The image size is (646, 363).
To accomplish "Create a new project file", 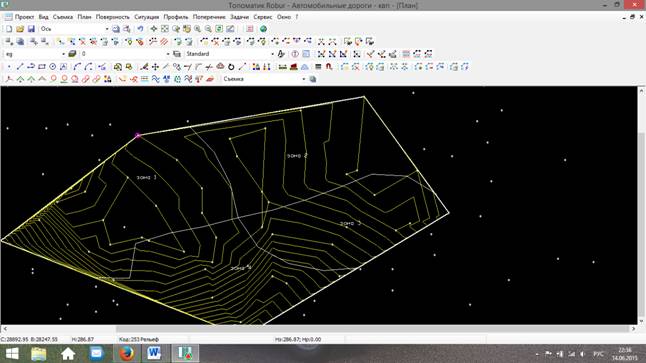I will click(9, 29).
